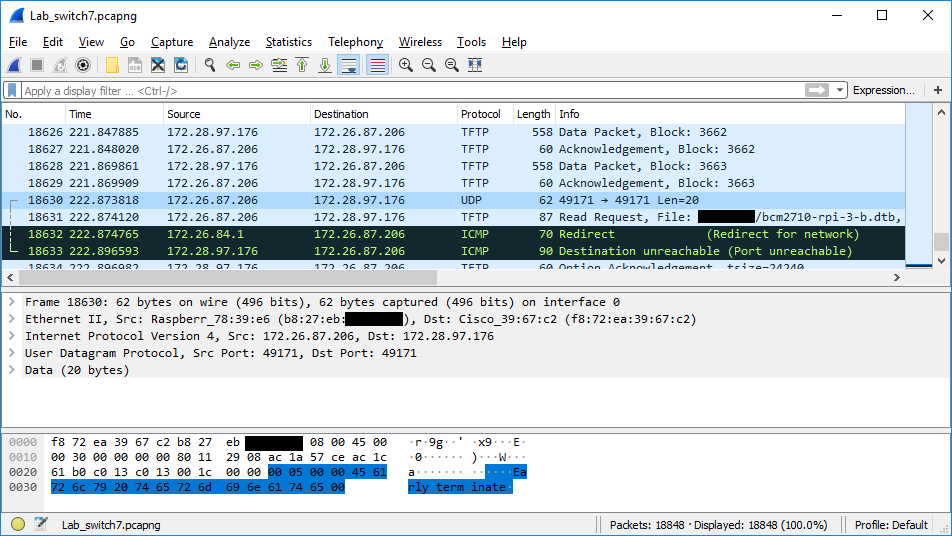Viewport: 952px width, 536px height.
Task: Open recent display filters dropdown
Action: click(840, 90)
